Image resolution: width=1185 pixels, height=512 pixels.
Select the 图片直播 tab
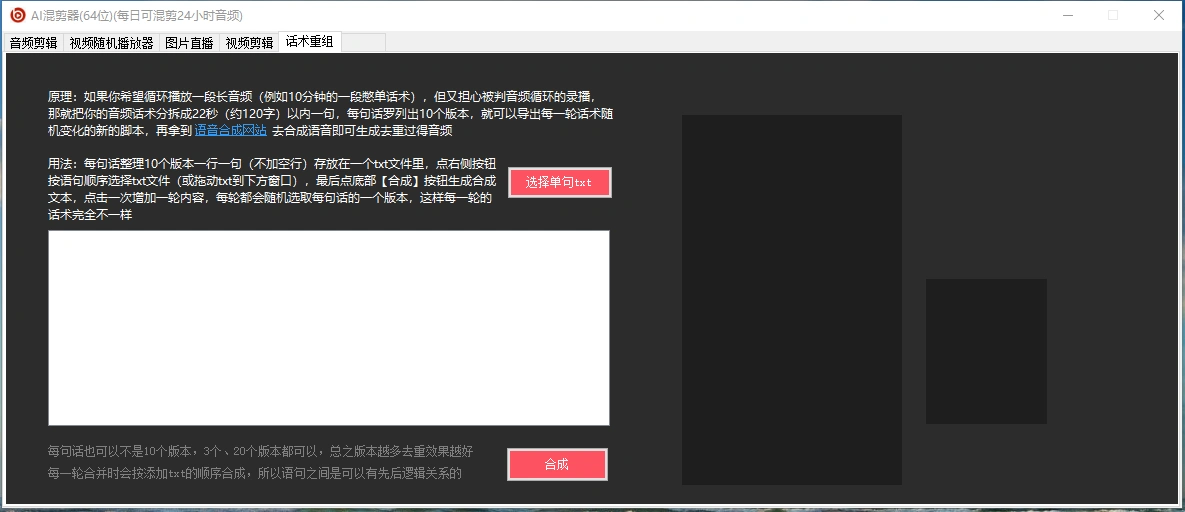189,43
